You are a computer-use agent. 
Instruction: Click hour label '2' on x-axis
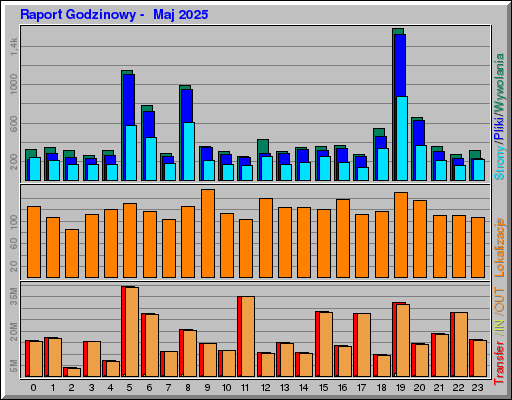pos(72,388)
